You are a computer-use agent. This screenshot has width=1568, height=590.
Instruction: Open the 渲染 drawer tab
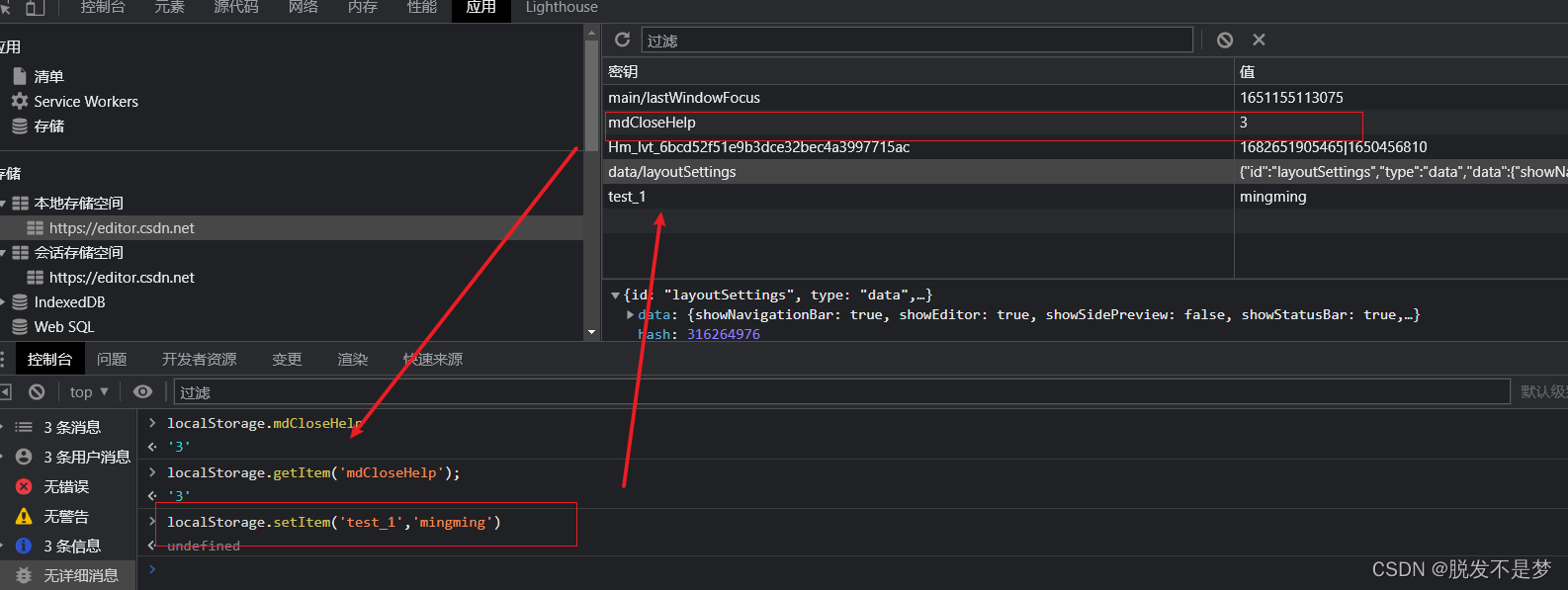click(x=353, y=359)
